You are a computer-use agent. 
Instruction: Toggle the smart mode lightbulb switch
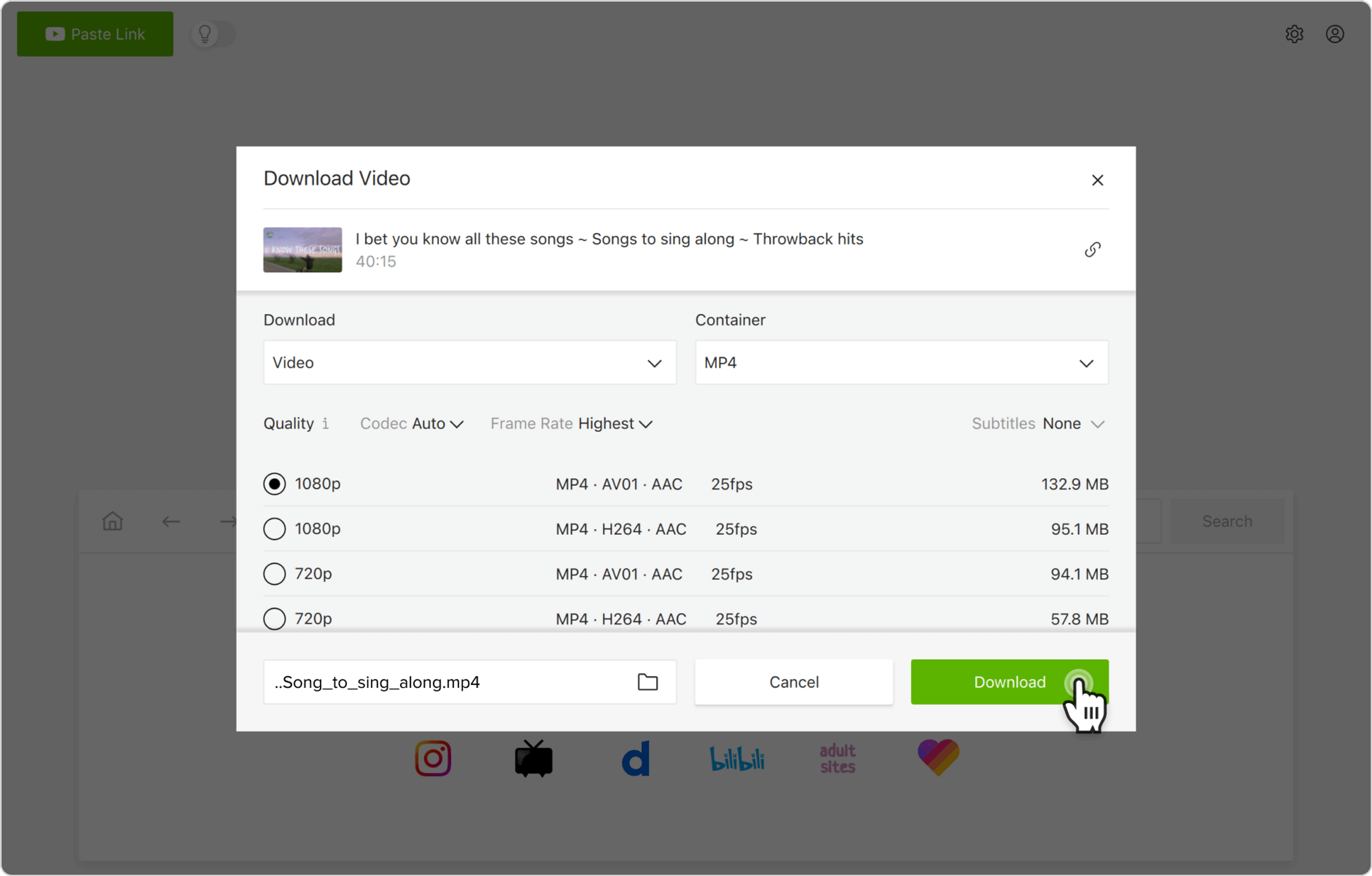[x=213, y=34]
